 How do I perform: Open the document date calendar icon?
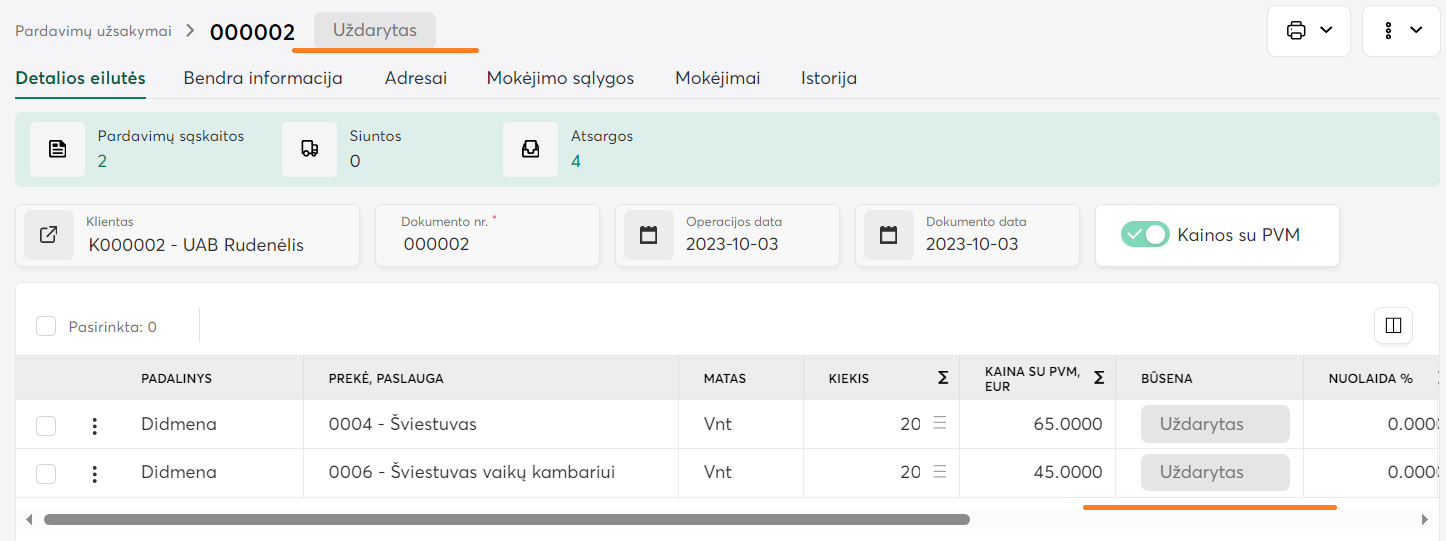(x=889, y=235)
